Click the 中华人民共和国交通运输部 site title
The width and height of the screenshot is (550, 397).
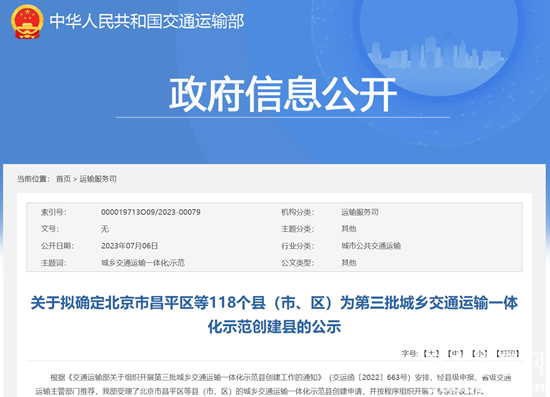point(147,21)
